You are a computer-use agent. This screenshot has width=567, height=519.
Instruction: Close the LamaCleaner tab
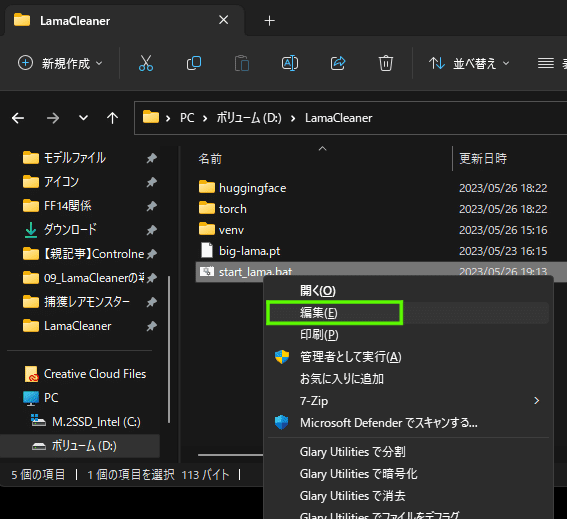pos(223,20)
